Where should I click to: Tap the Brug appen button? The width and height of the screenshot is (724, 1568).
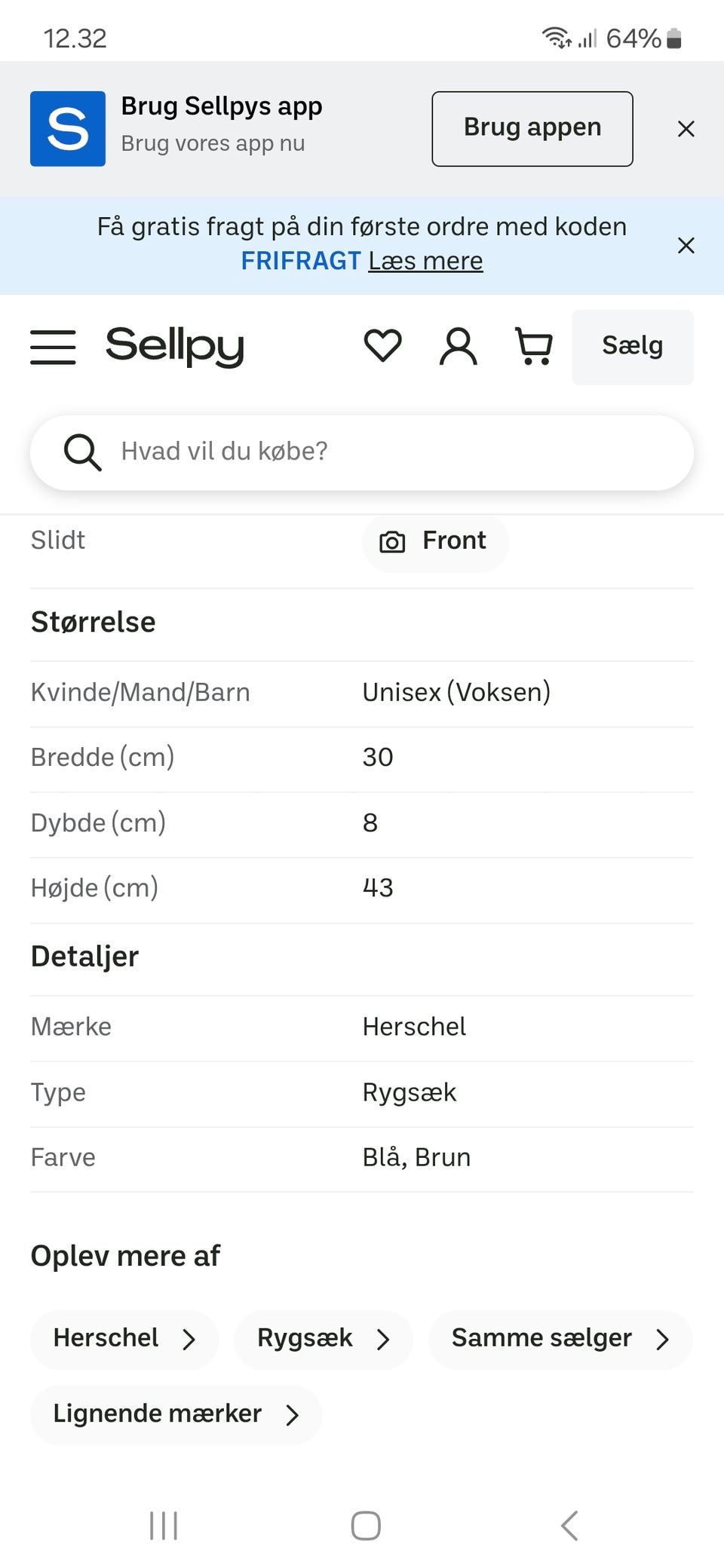point(532,129)
